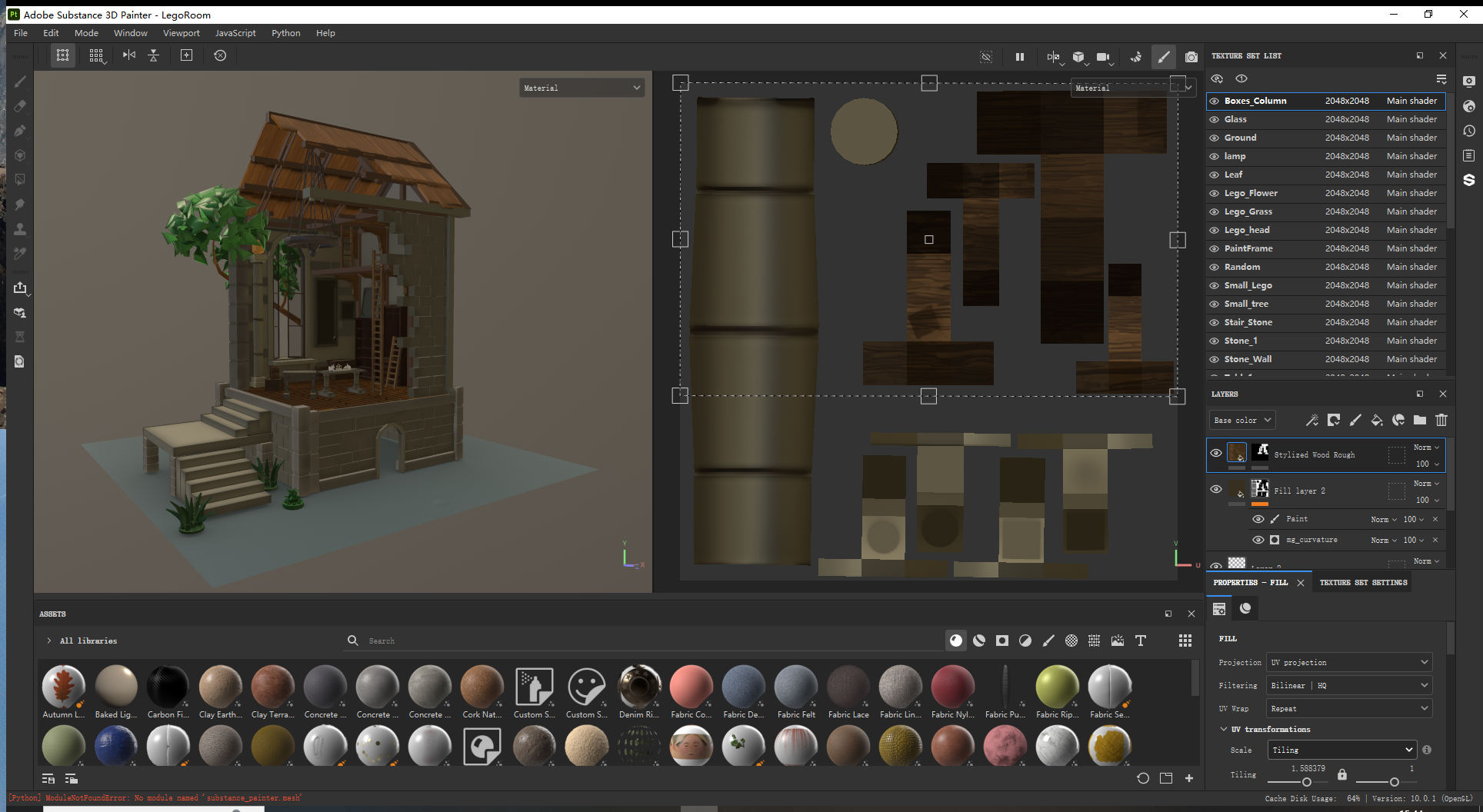Hide the Boxes_Column texture set
Image resolution: width=1483 pixels, height=812 pixels.
tap(1215, 101)
